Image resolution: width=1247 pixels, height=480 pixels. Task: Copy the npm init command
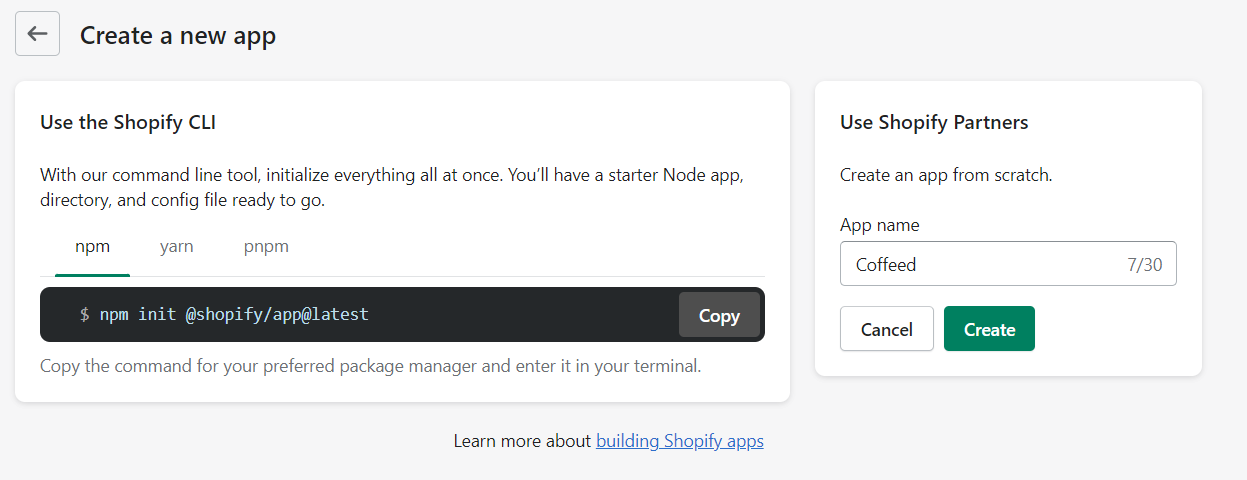point(719,315)
